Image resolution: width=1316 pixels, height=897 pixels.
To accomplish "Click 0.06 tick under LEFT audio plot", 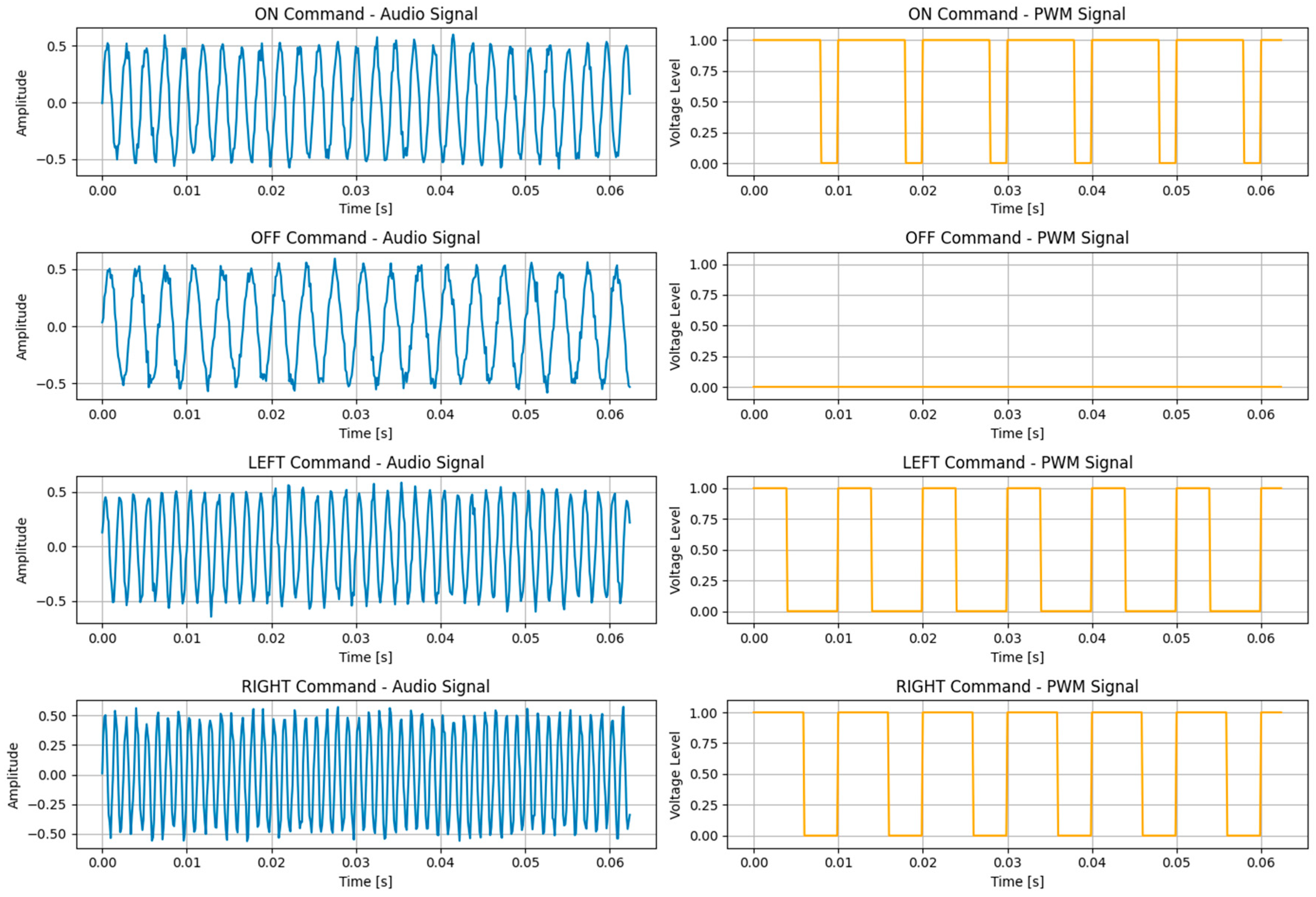I will pos(609,638).
